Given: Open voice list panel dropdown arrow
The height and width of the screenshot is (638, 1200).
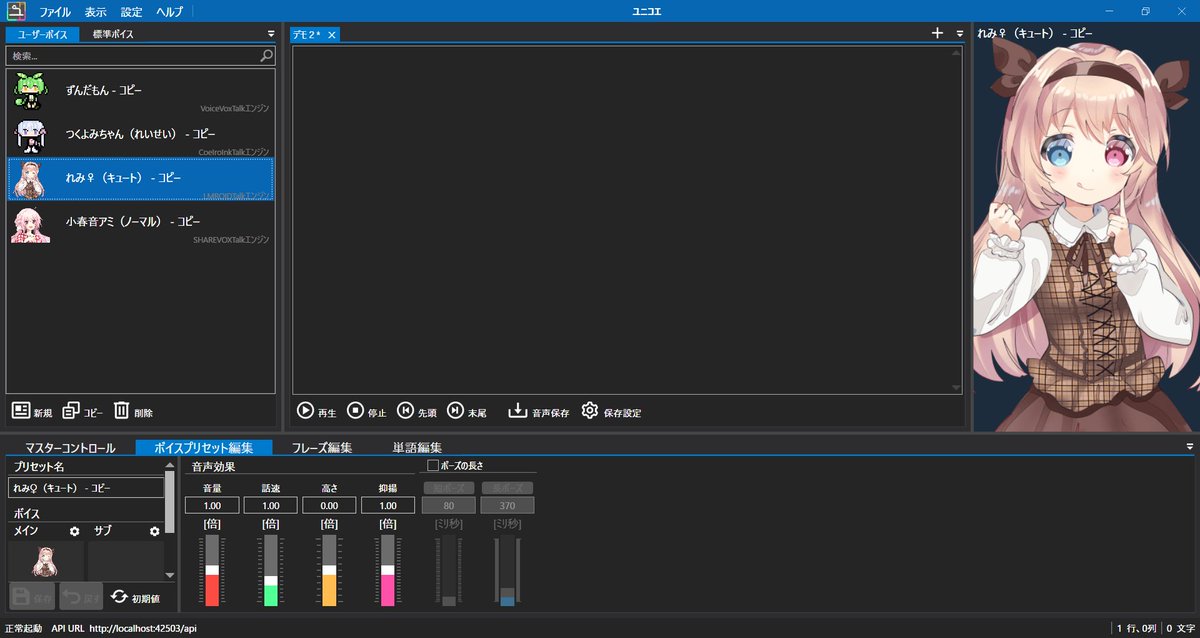Looking at the screenshot, I should 271,34.
